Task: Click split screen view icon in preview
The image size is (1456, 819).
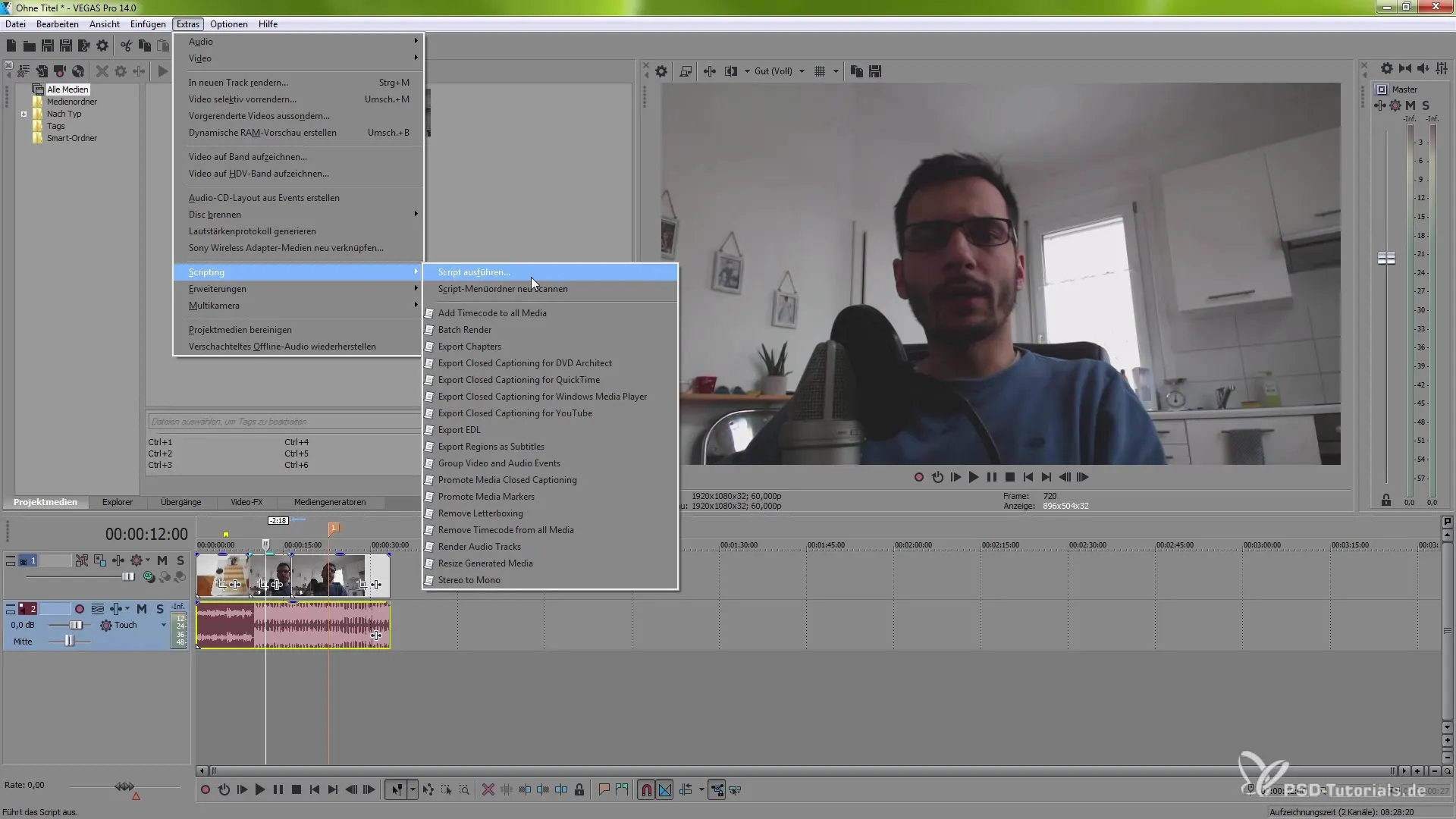Action: pos(731,71)
